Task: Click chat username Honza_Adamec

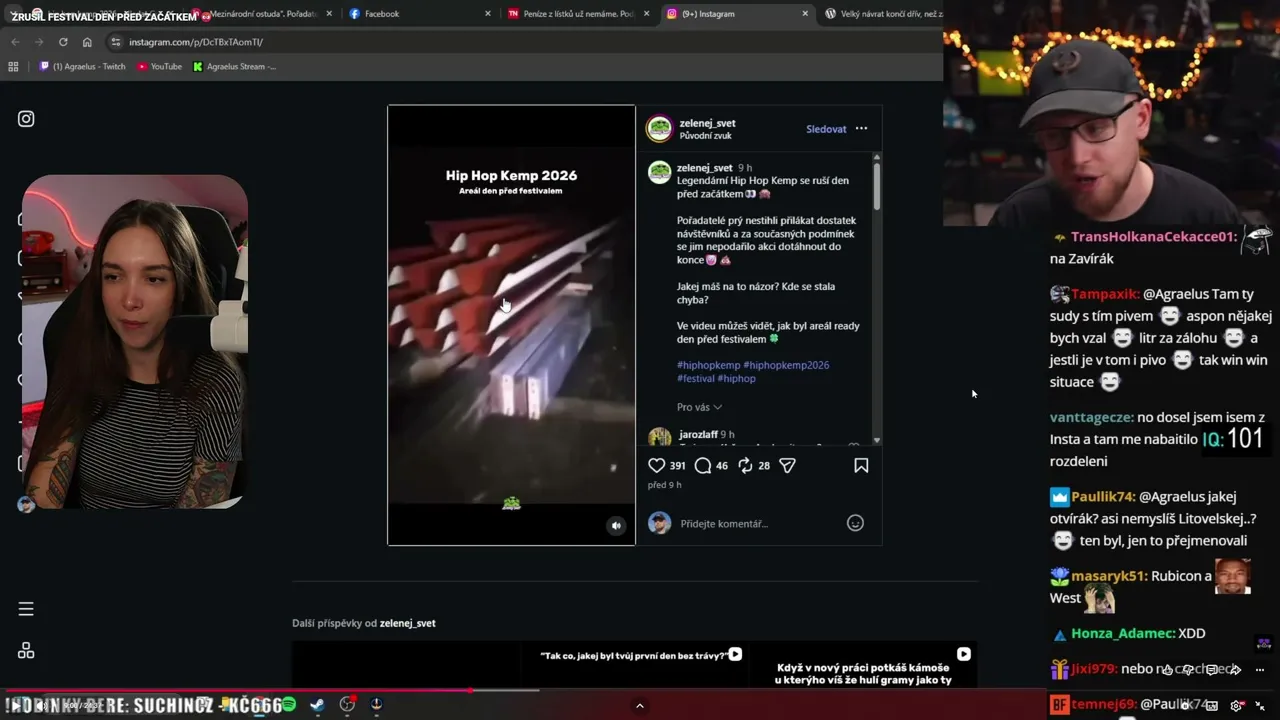Action: coord(1123,633)
